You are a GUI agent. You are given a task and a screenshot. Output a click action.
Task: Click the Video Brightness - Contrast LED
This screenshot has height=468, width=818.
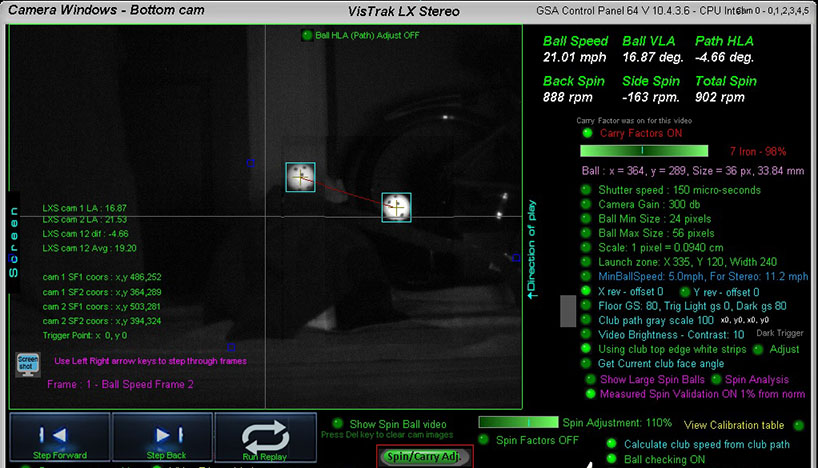586,334
